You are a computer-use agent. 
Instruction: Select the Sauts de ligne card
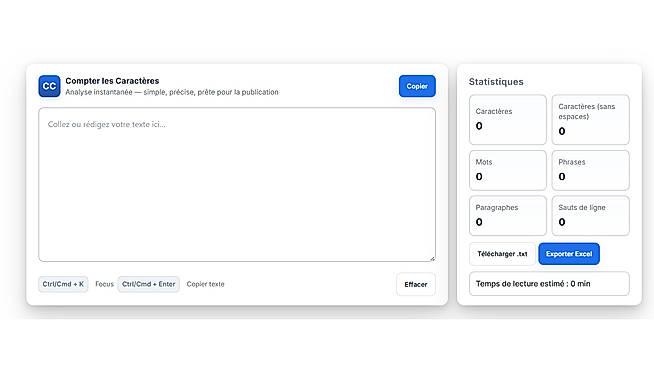[x=591, y=216]
